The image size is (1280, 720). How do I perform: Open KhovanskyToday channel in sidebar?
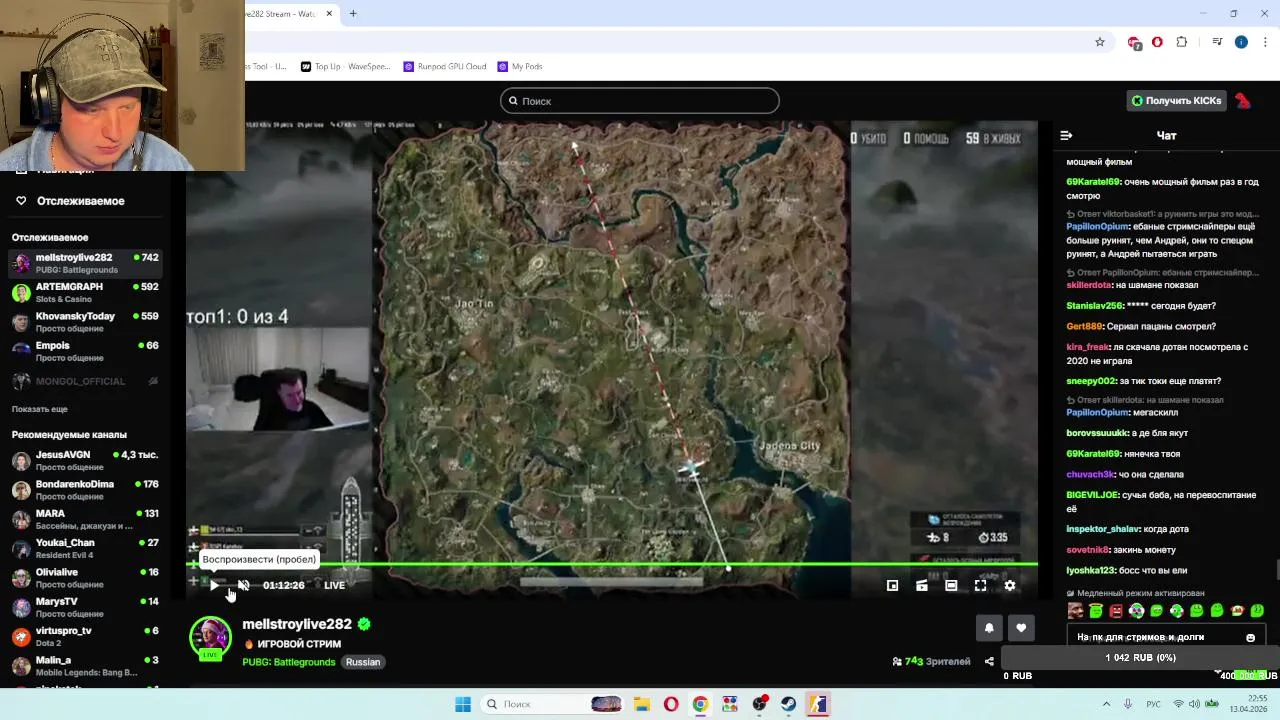point(85,321)
